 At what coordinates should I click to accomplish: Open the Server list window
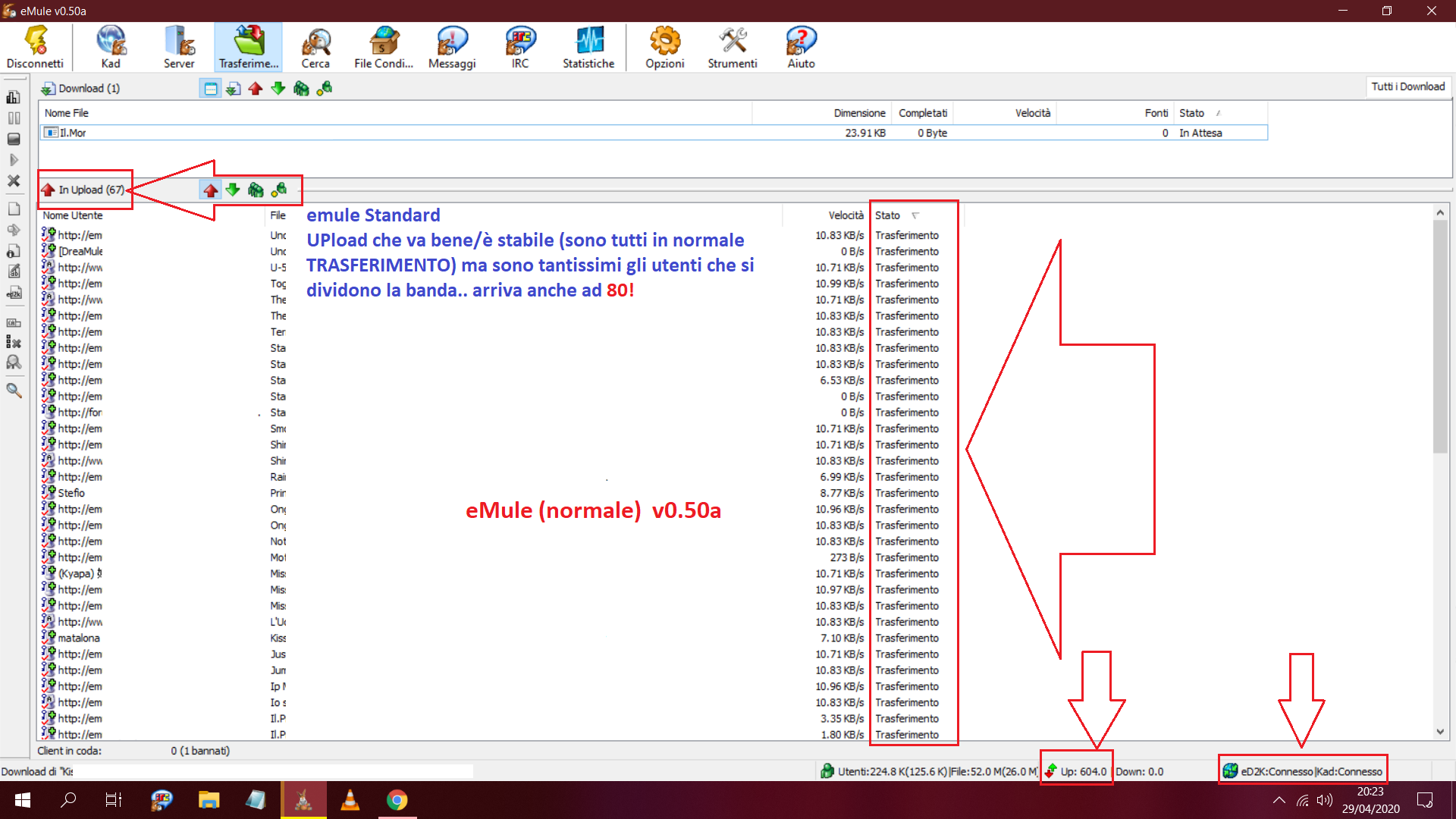tap(179, 47)
